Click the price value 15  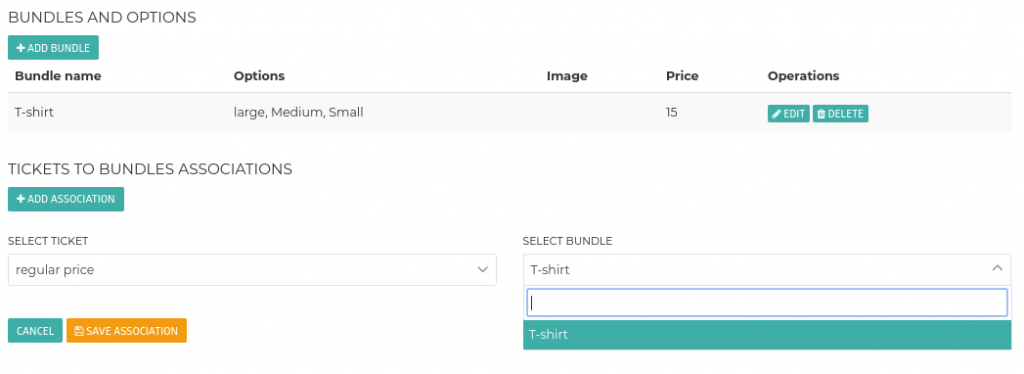[x=671, y=112]
